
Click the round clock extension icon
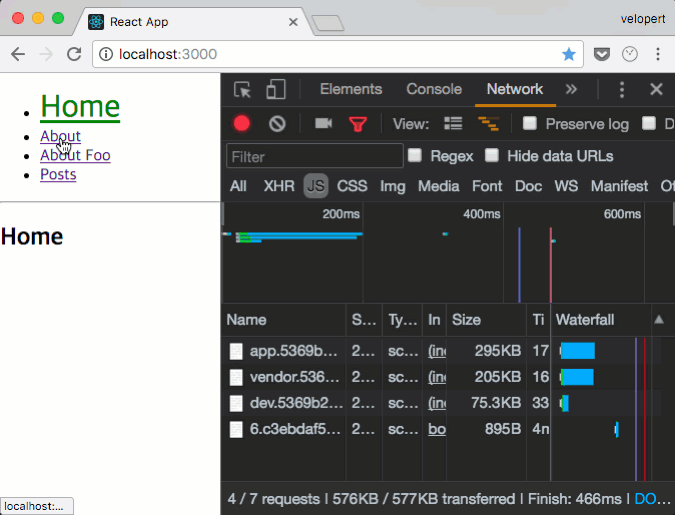click(x=630, y=54)
